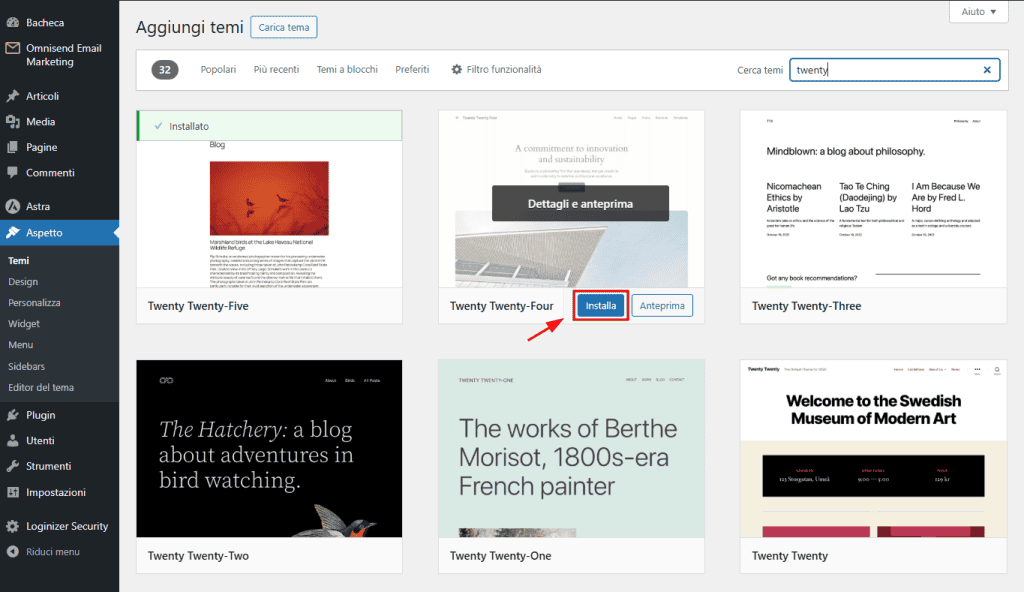
Task: Open Omnisend Email Marketing envelope icon
Action: pos(13,48)
